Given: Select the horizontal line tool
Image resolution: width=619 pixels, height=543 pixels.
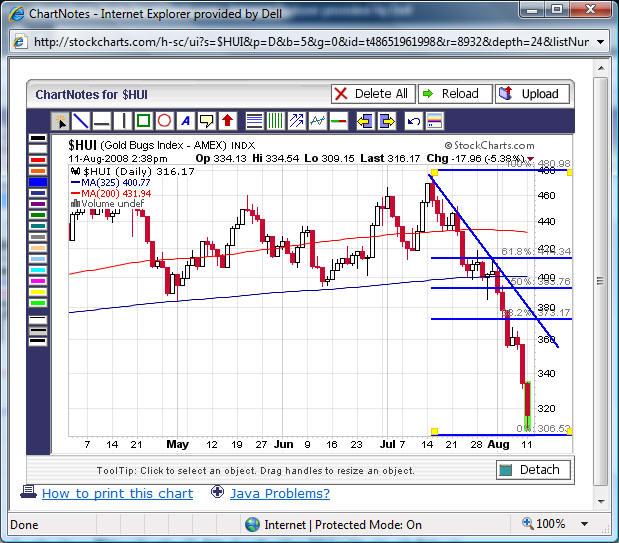Looking at the screenshot, I should click(102, 121).
